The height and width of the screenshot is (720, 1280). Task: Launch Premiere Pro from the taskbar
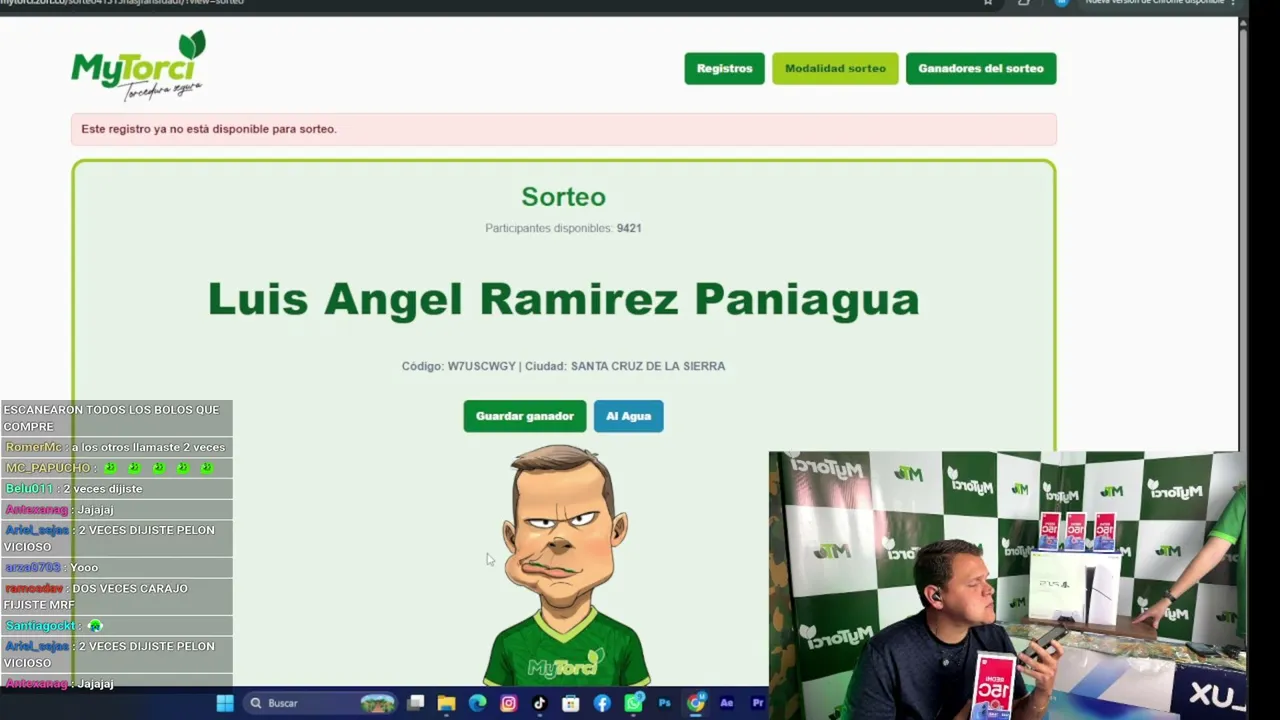(757, 703)
